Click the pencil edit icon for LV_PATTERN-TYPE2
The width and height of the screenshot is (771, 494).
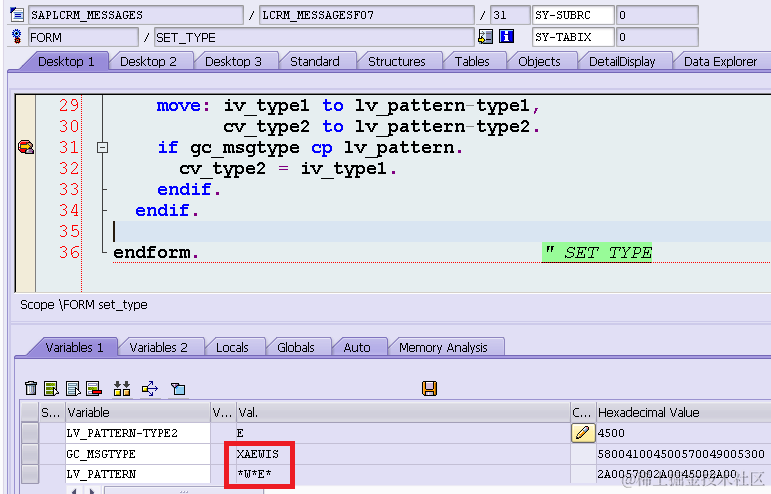[x=583, y=433]
